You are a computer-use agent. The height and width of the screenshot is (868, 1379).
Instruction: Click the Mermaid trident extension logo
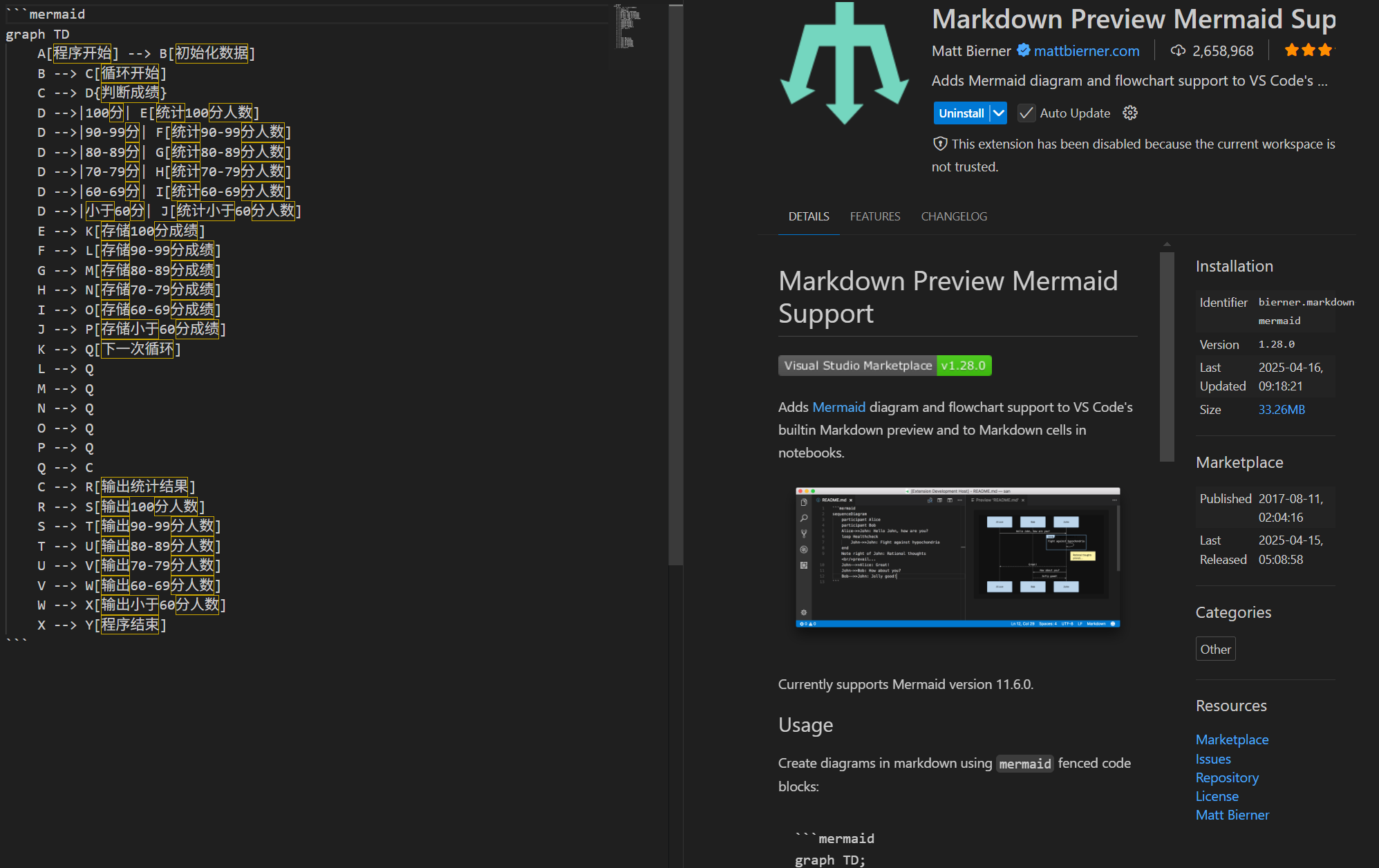tap(845, 64)
